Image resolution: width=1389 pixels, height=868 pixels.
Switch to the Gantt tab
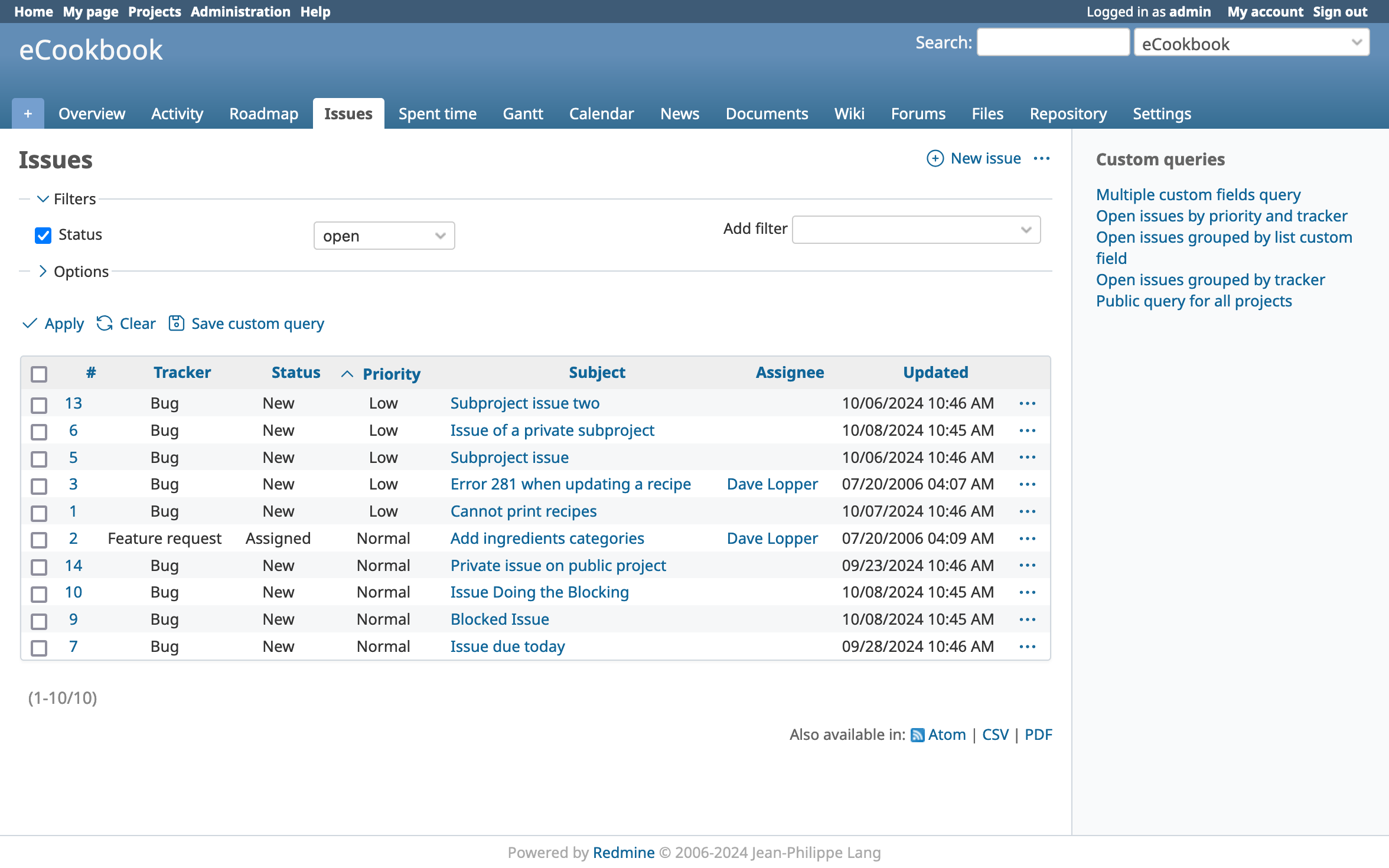pos(523,113)
